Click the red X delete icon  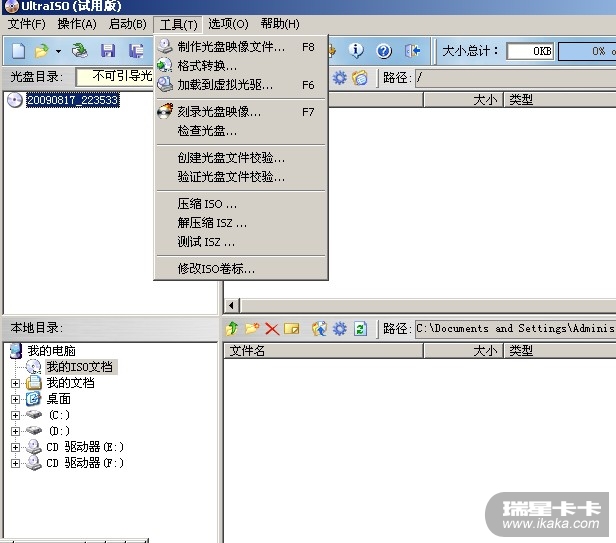pyautogui.click(x=272, y=328)
